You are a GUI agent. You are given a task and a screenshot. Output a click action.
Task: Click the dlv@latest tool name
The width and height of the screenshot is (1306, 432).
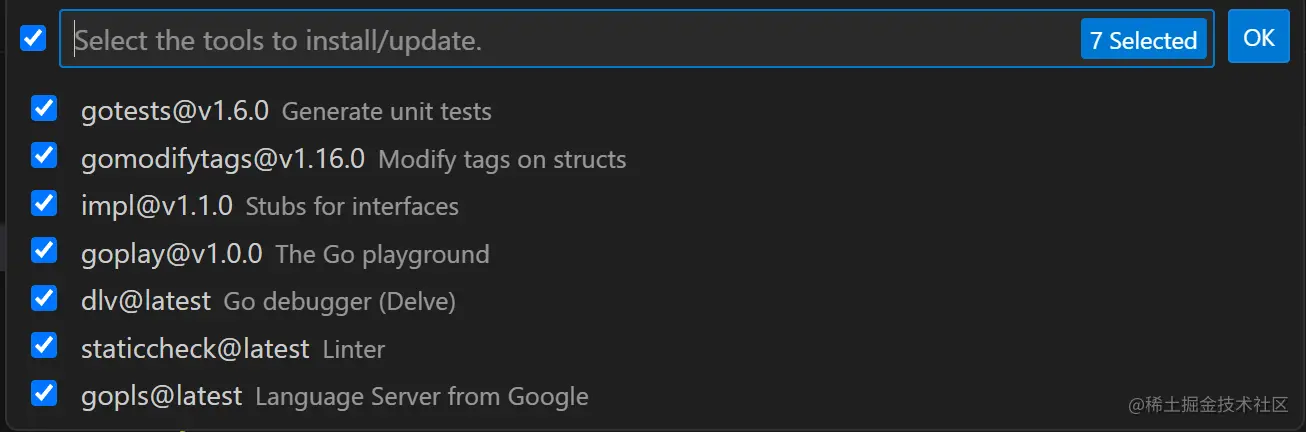pos(146,300)
